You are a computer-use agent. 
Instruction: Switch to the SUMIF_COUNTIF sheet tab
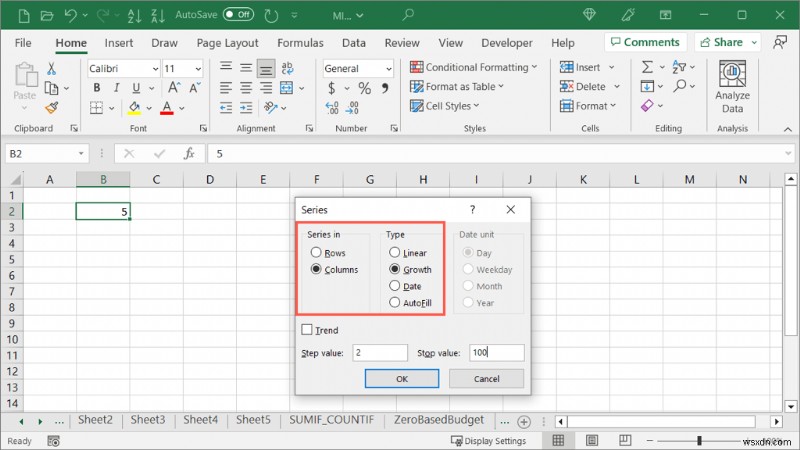tap(332, 420)
